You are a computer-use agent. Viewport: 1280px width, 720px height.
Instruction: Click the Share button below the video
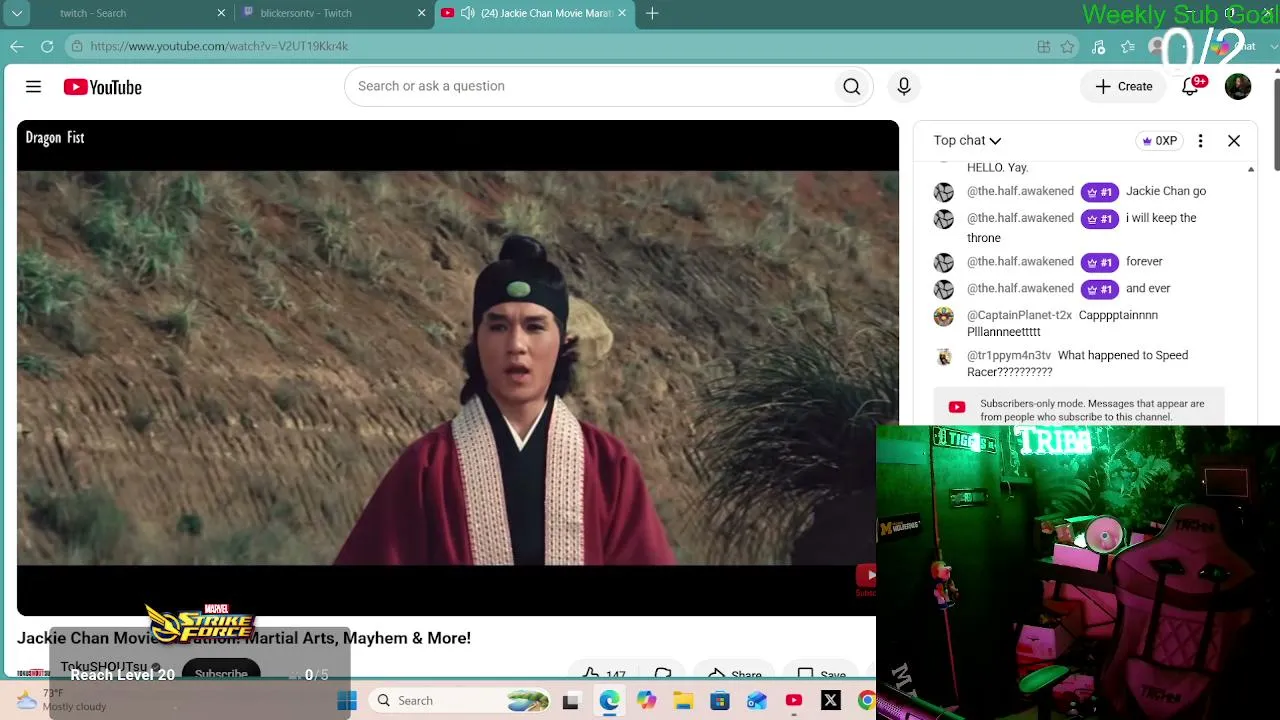click(x=735, y=674)
